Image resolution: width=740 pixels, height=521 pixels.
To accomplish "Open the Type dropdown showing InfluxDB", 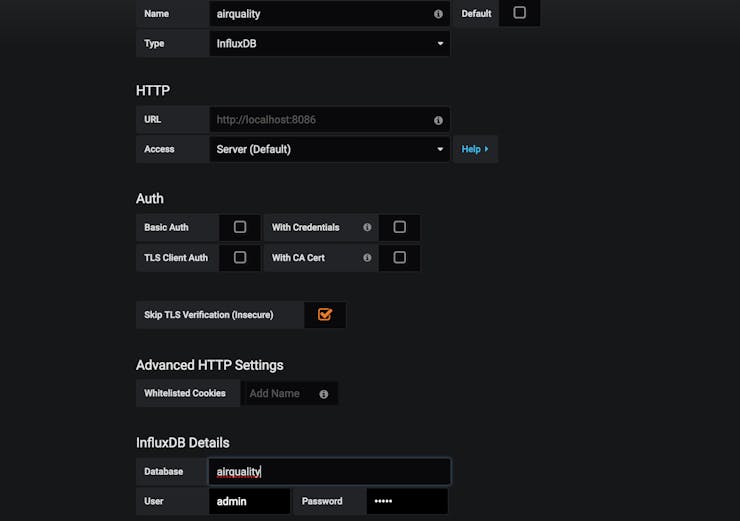I will click(329, 43).
